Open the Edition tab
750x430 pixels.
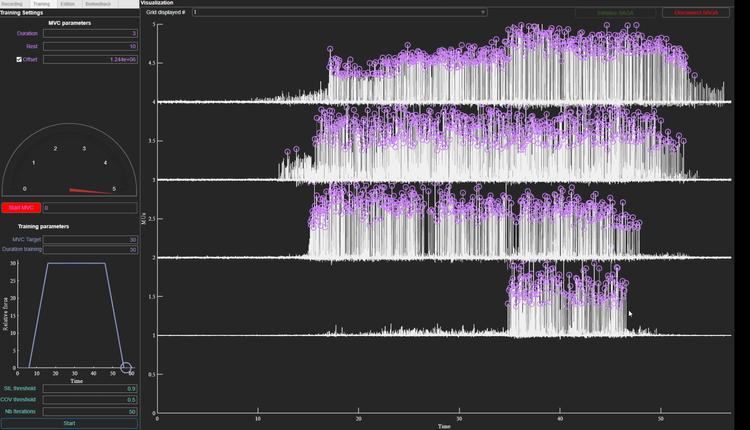click(x=67, y=4)
